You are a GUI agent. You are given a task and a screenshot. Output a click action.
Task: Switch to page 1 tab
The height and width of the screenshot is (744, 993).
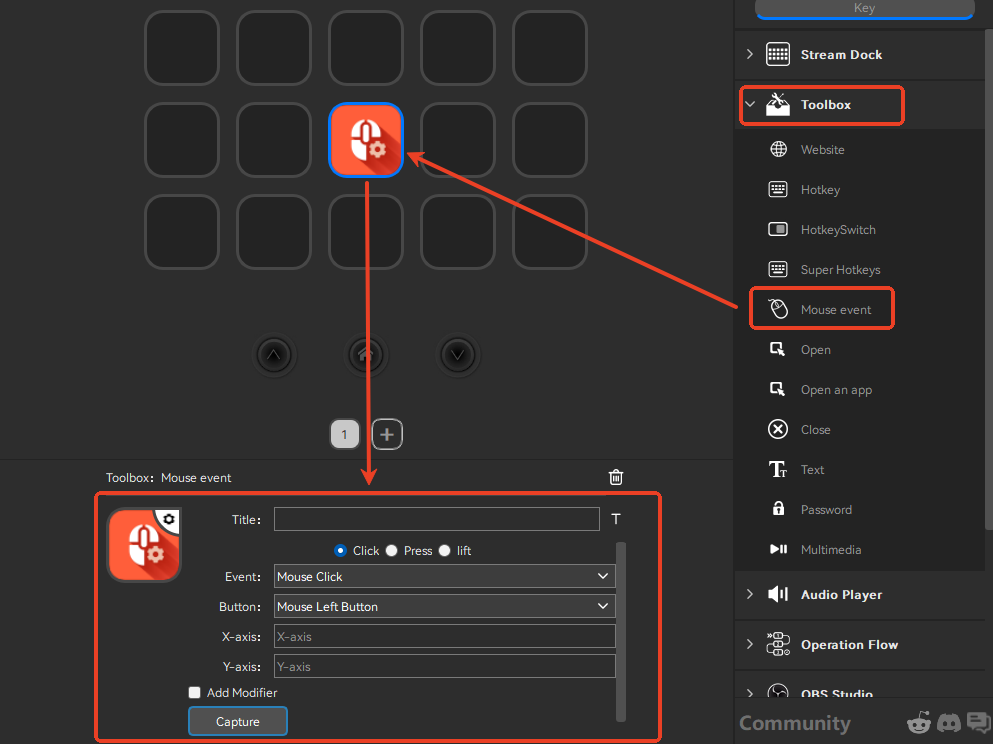[x=345, y=433]
